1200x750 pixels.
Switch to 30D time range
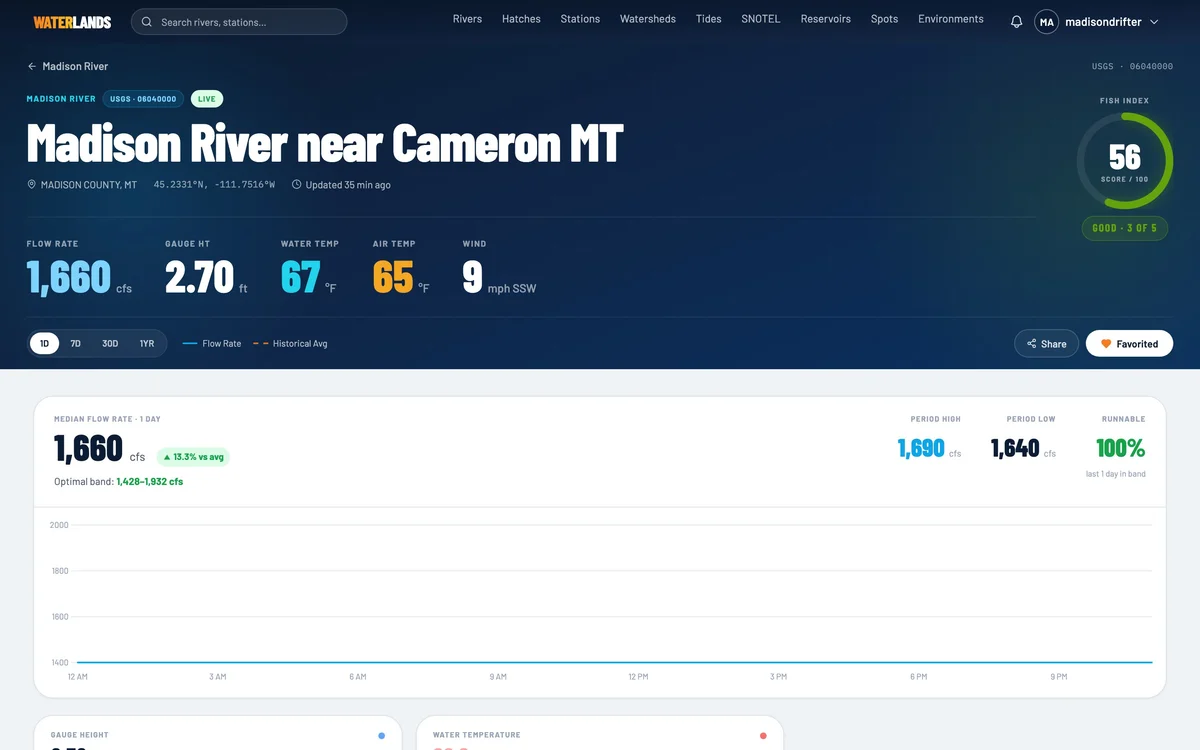coord(110,344)
